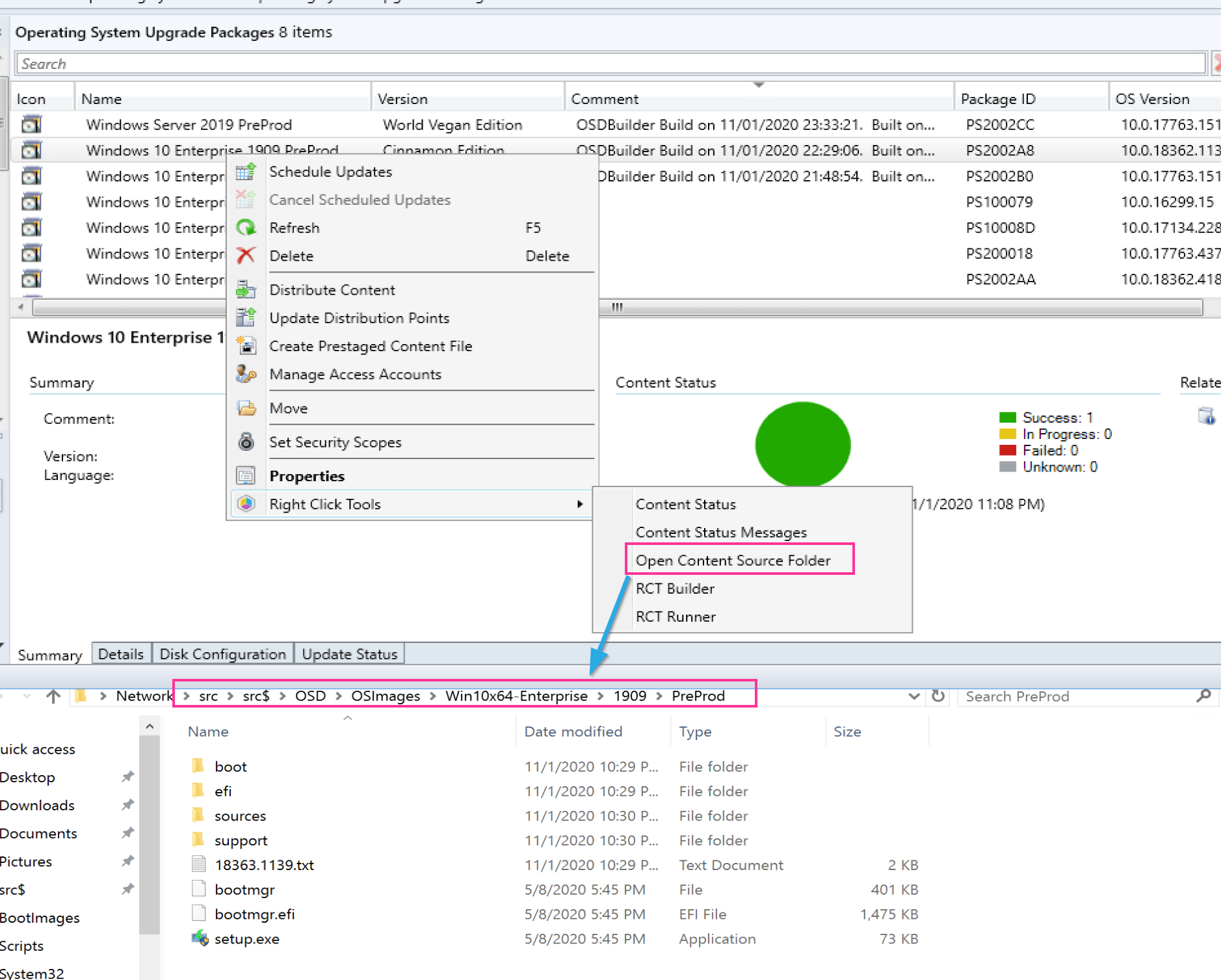Screen dimensions: 1221x980
Task: Sort the list by Package ID column
Action: 997,99
